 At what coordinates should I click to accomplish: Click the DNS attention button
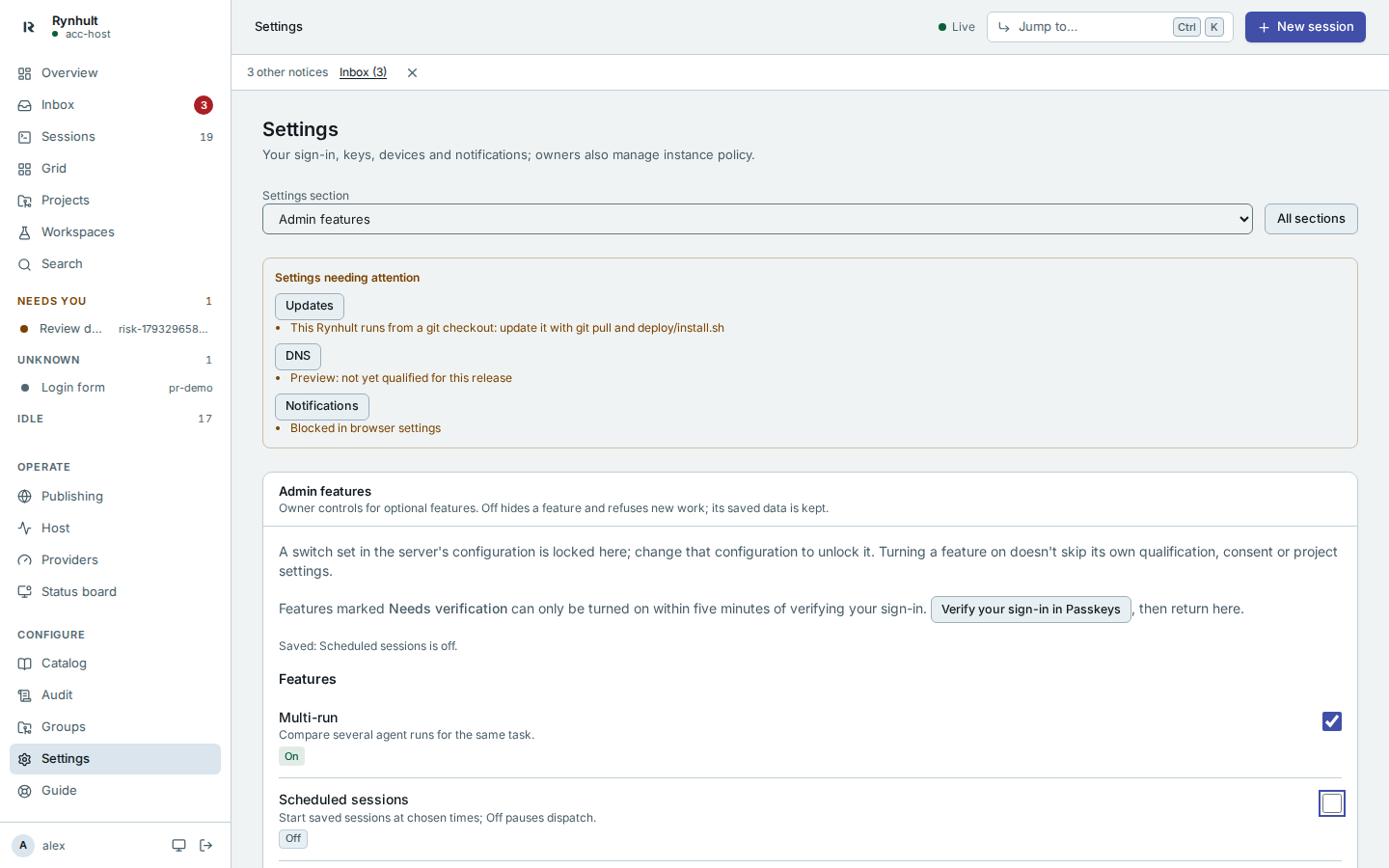pos(298,357)
